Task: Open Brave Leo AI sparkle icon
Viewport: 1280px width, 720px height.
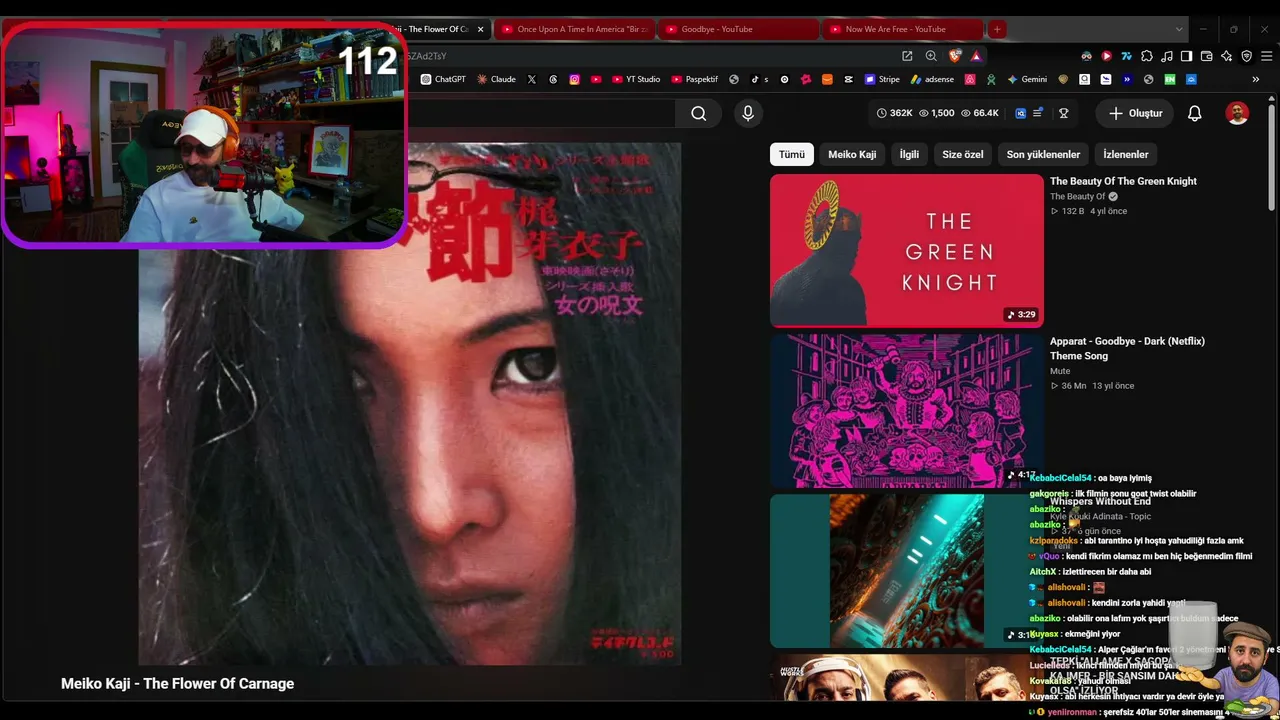Action: [1226, 56]
